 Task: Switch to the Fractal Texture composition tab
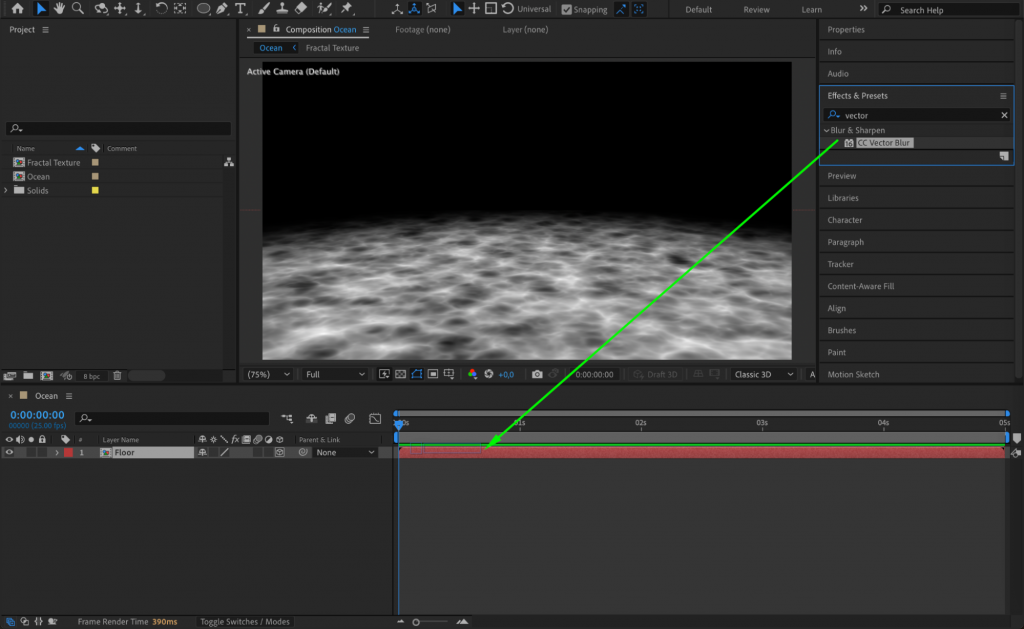pyautogui.click(x=332, y=47)
